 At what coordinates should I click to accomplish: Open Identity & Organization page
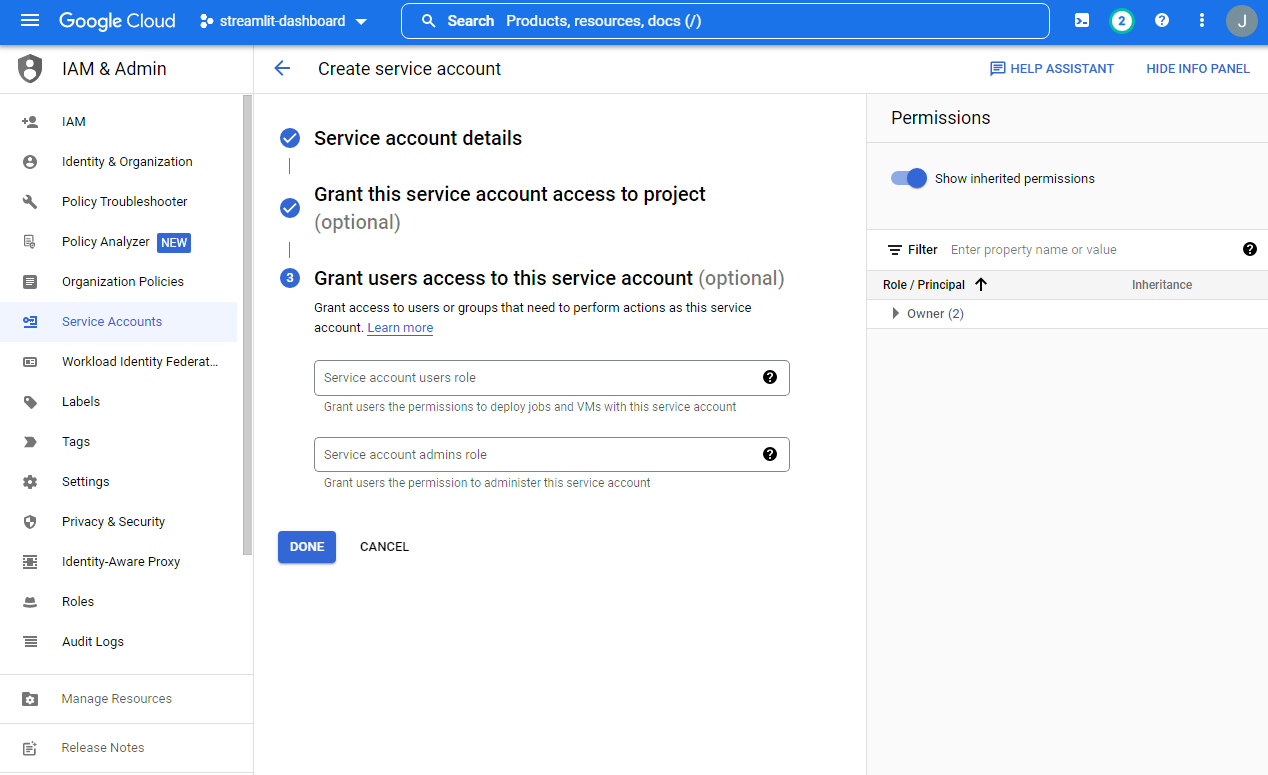pos(119,162)
